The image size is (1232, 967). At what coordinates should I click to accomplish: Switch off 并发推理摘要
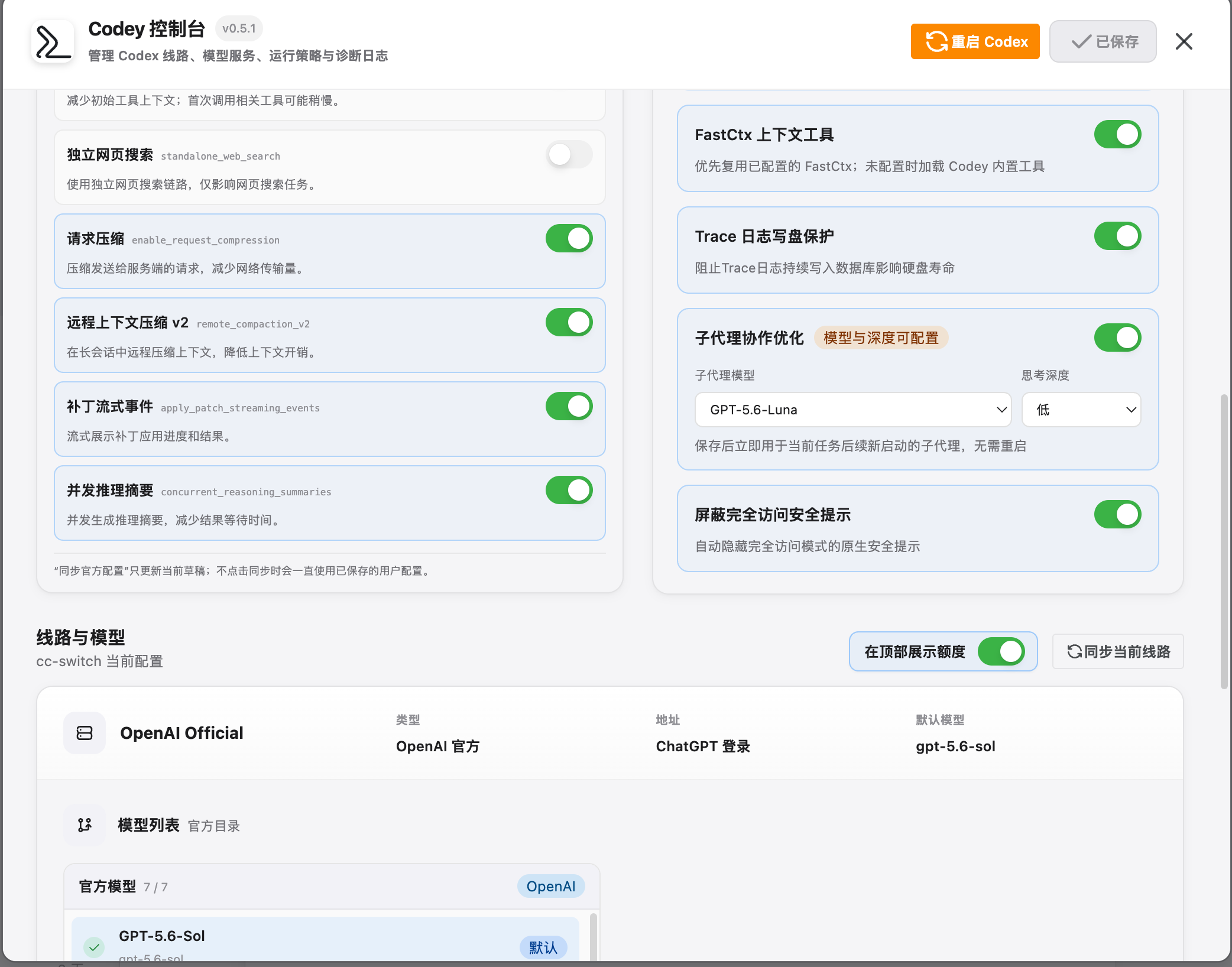[x=569, y=491]
